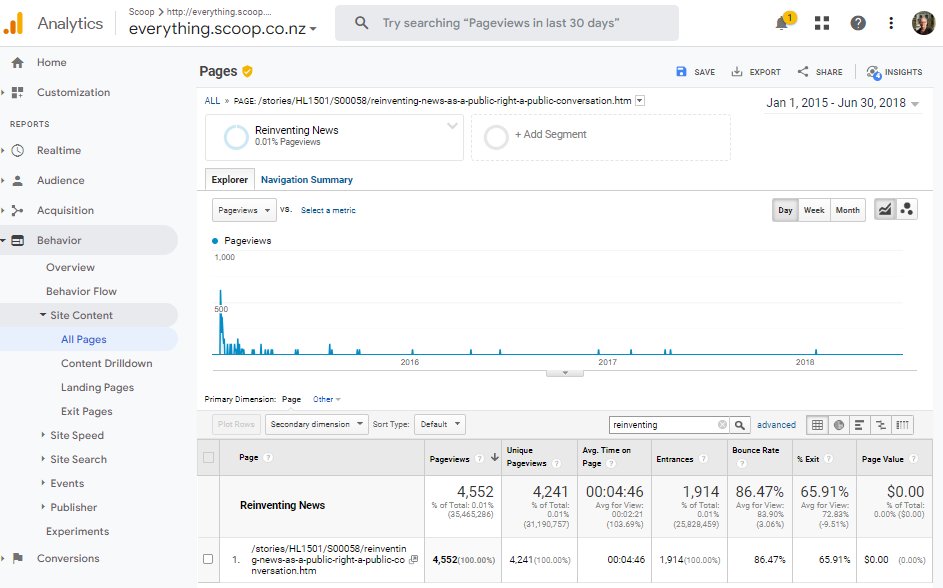
Task: Switch to motion chart view
Action: pyautogui.click(x=906, y=210)
